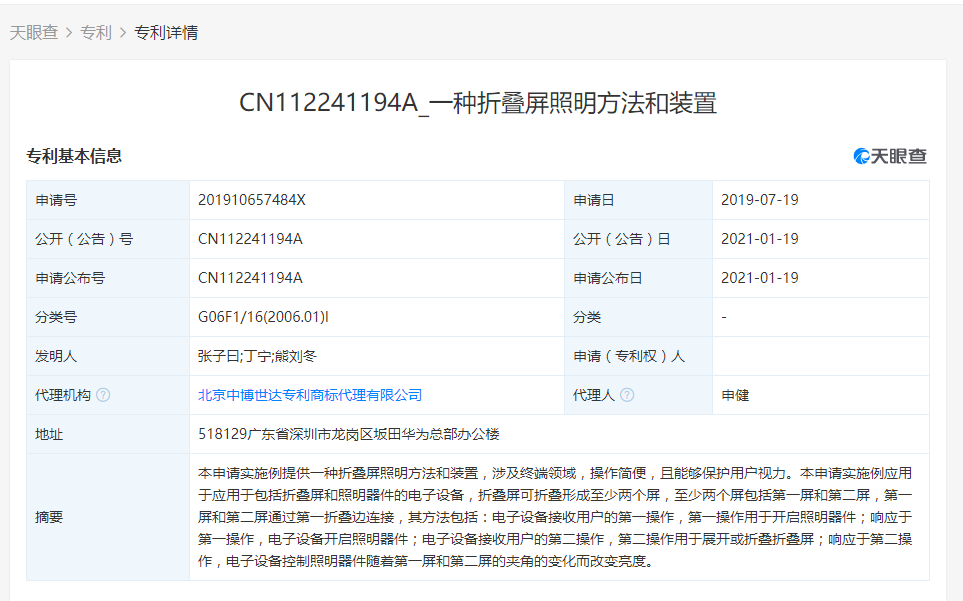Open the 天眼查 breadcrumb link
The height and width of the screenshot is (601, 963).
(x=34, y=33)
